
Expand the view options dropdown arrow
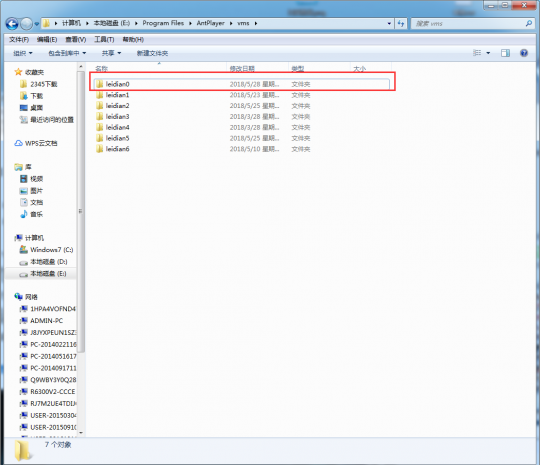pos(488,53)
